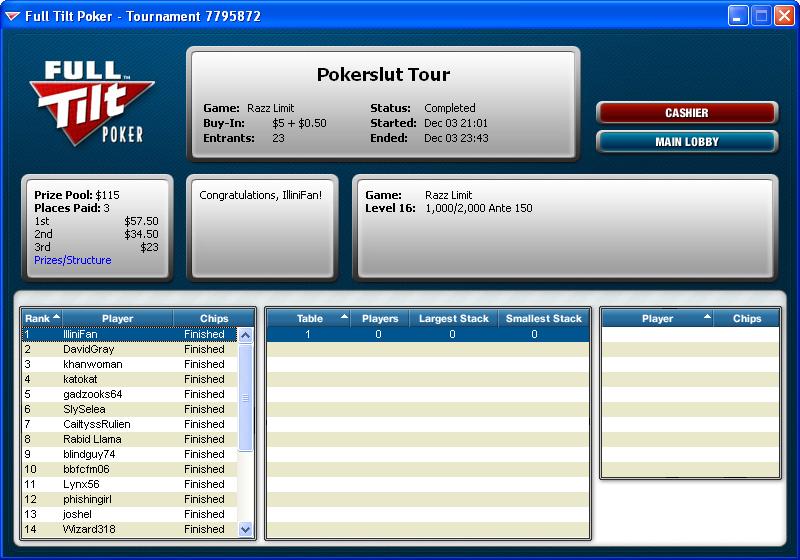The image size is (800, 560).
Task: Click the Prize Pool $115 text
Action: pos(77,195)
